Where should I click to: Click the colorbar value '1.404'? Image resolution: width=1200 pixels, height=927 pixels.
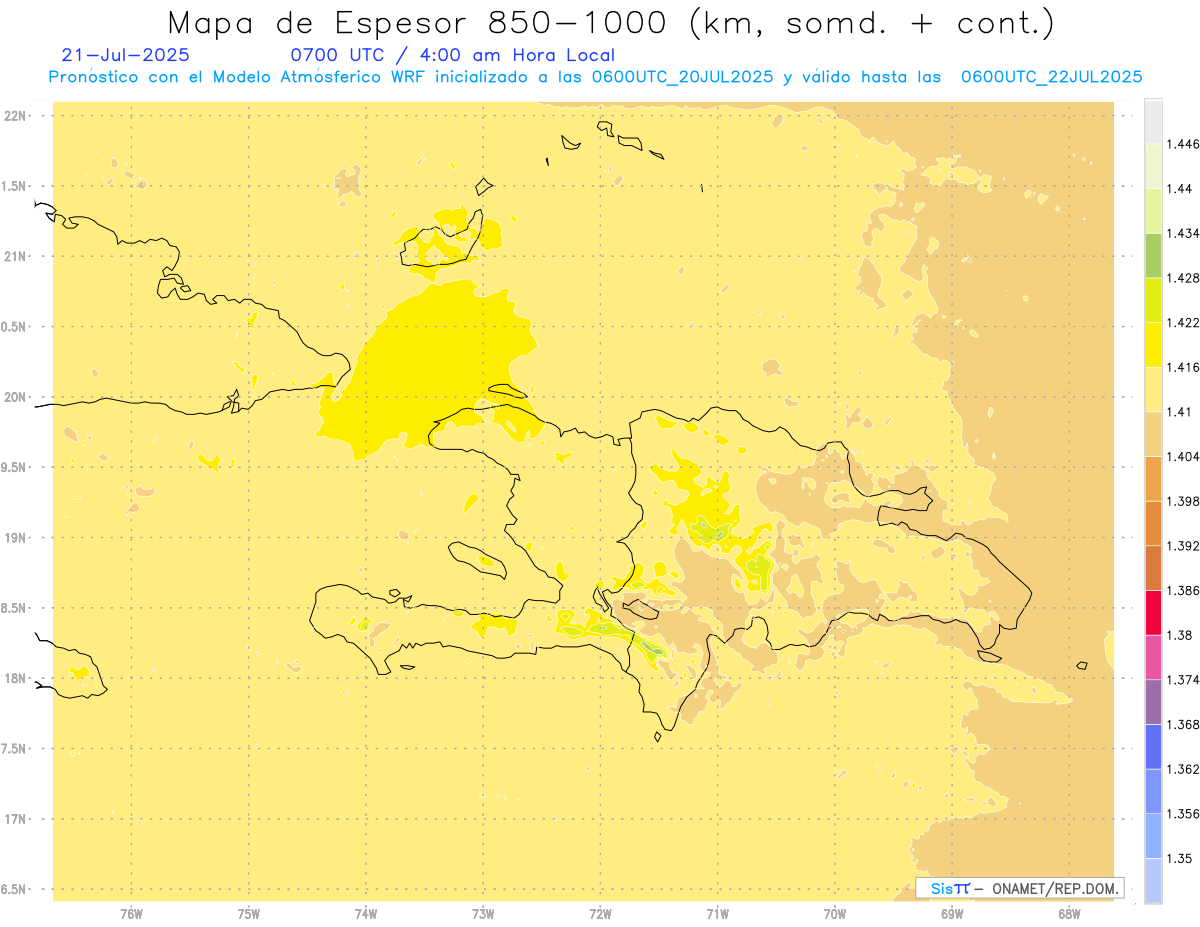pos(1184,456)
